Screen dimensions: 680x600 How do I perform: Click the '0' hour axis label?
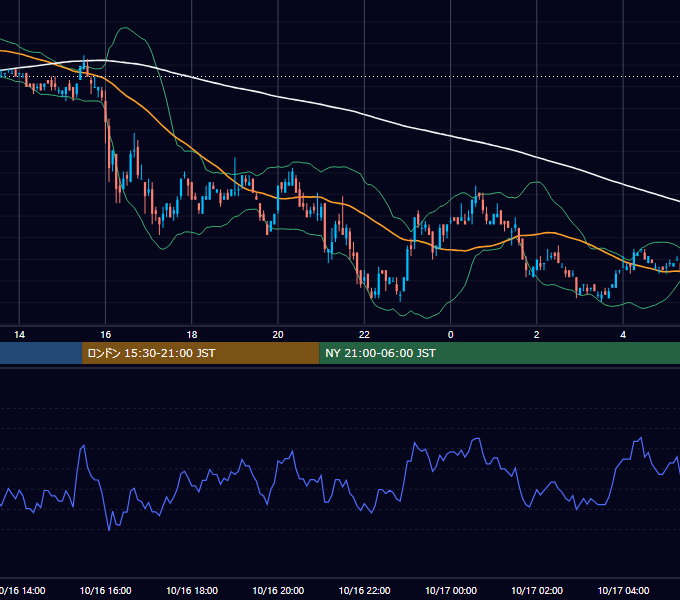coord(451,335)
